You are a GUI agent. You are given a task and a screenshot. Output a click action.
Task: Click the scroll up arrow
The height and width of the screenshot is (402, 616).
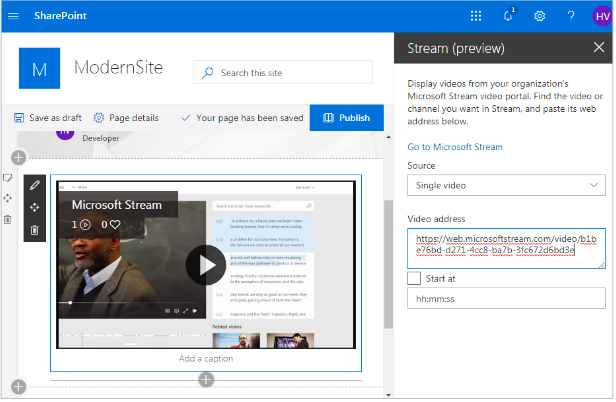click(x=390, y=138)
